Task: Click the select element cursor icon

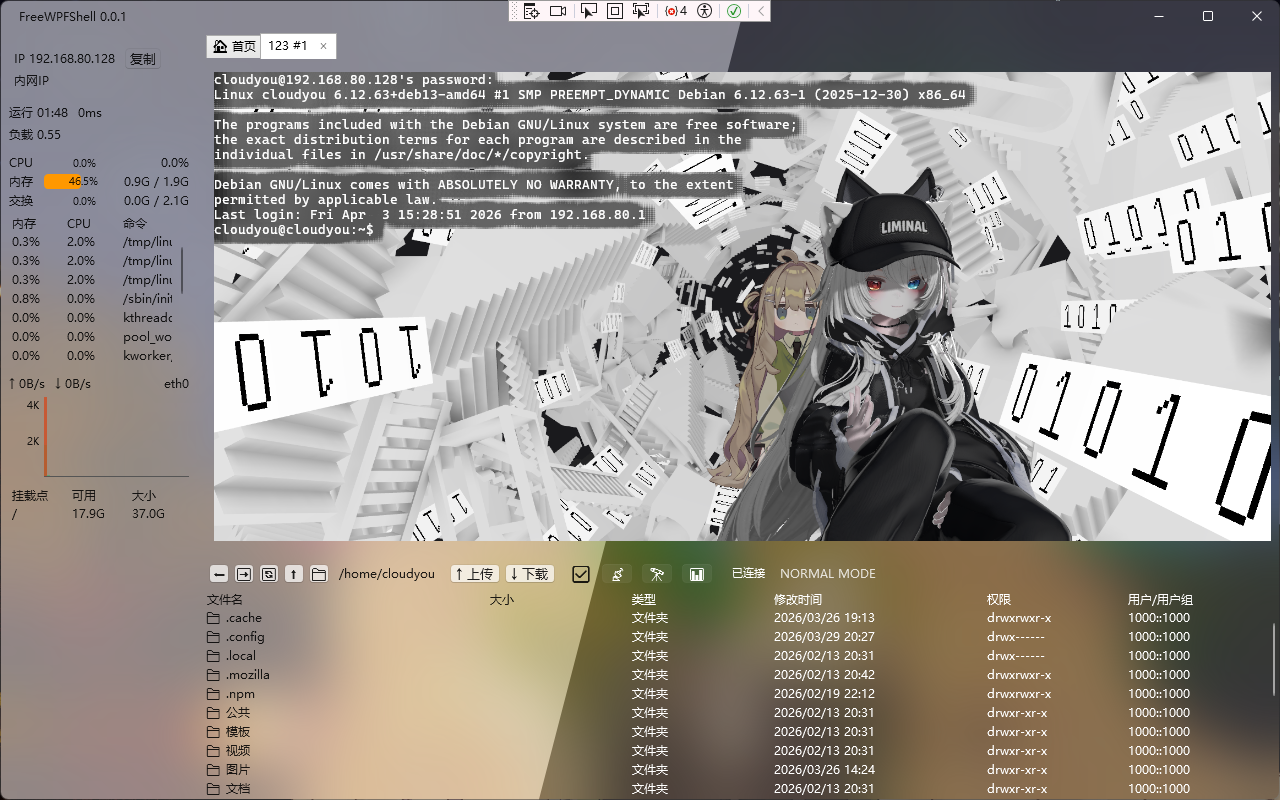Action: tap(589, 11)
